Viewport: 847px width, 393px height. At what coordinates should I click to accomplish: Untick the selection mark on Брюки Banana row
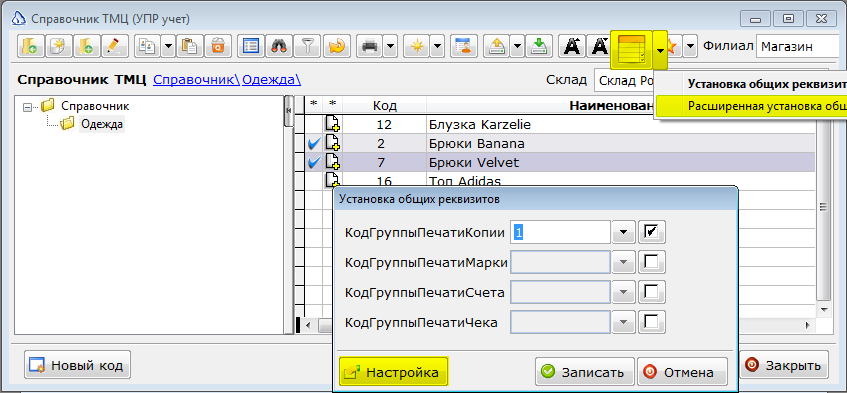[x=313, y=144]
